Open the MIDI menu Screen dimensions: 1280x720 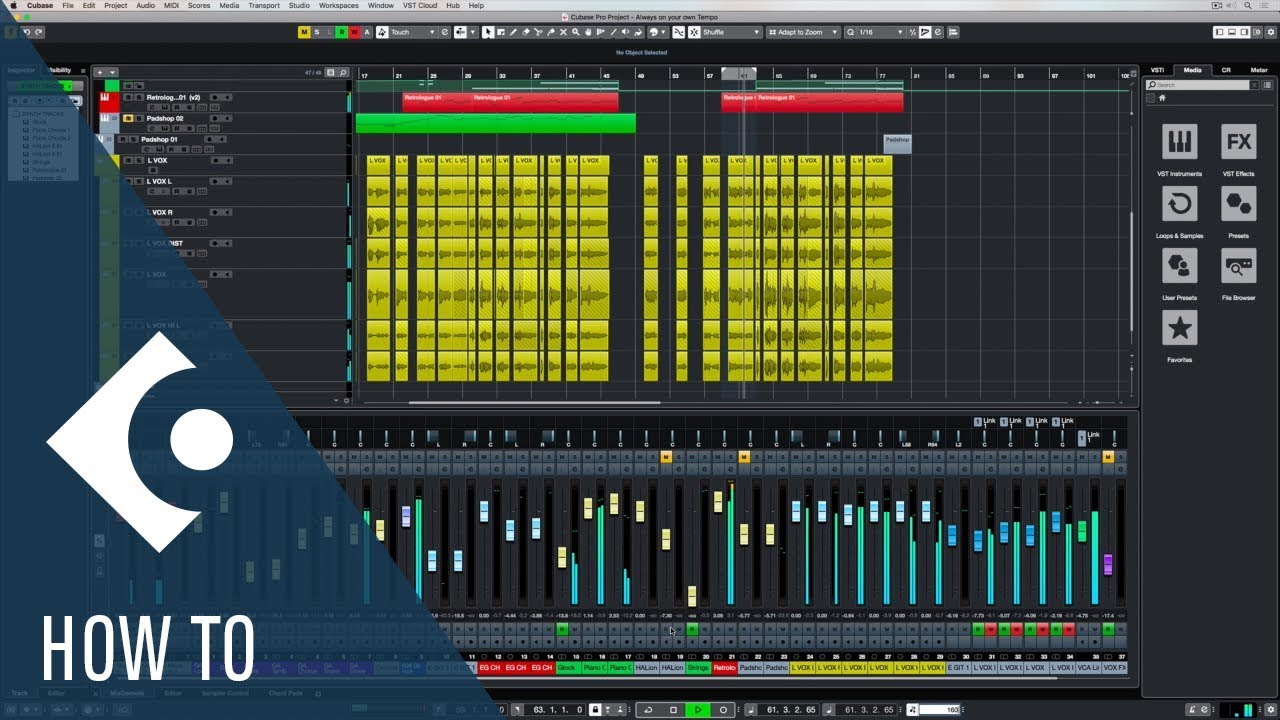click(x=171, y=5)
